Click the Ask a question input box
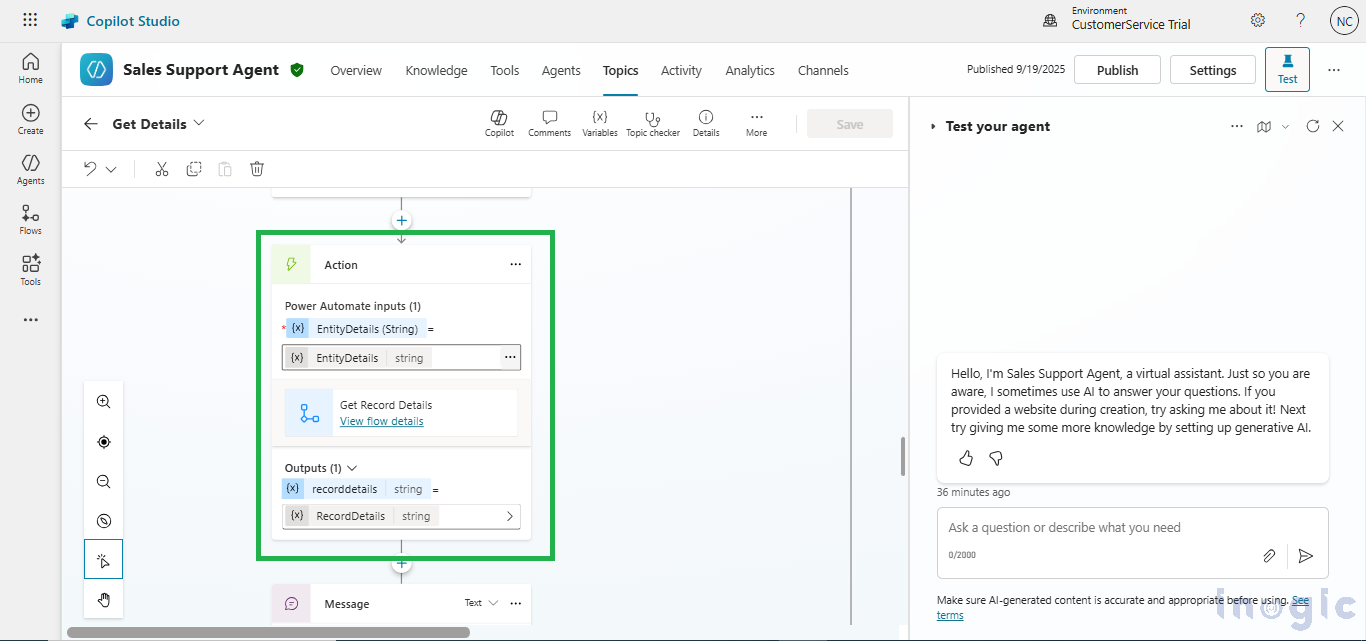 tap(1100, 528)
